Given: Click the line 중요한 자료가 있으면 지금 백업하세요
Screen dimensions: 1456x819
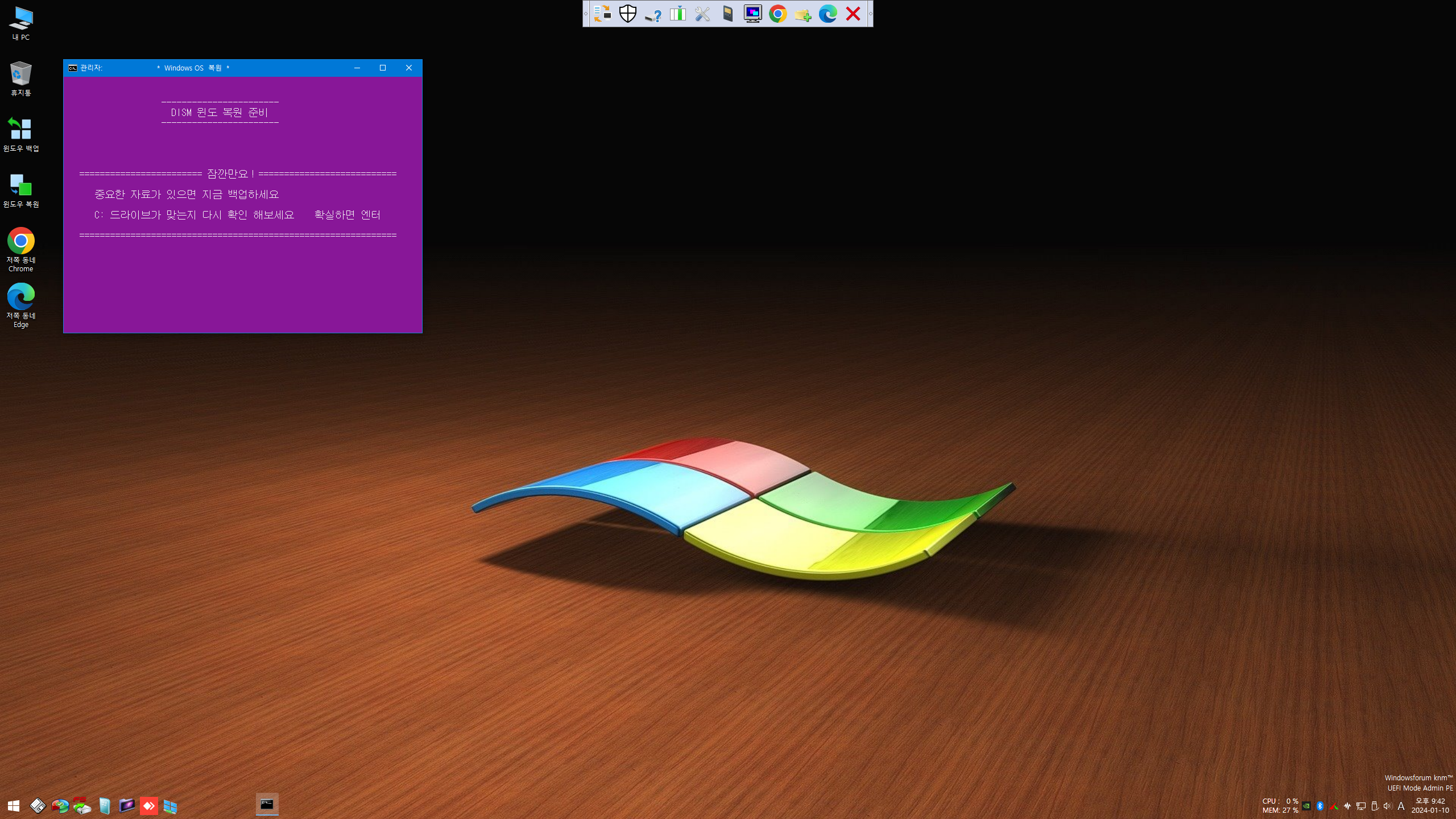Looking at the screenshot, I should coord(187,195).
